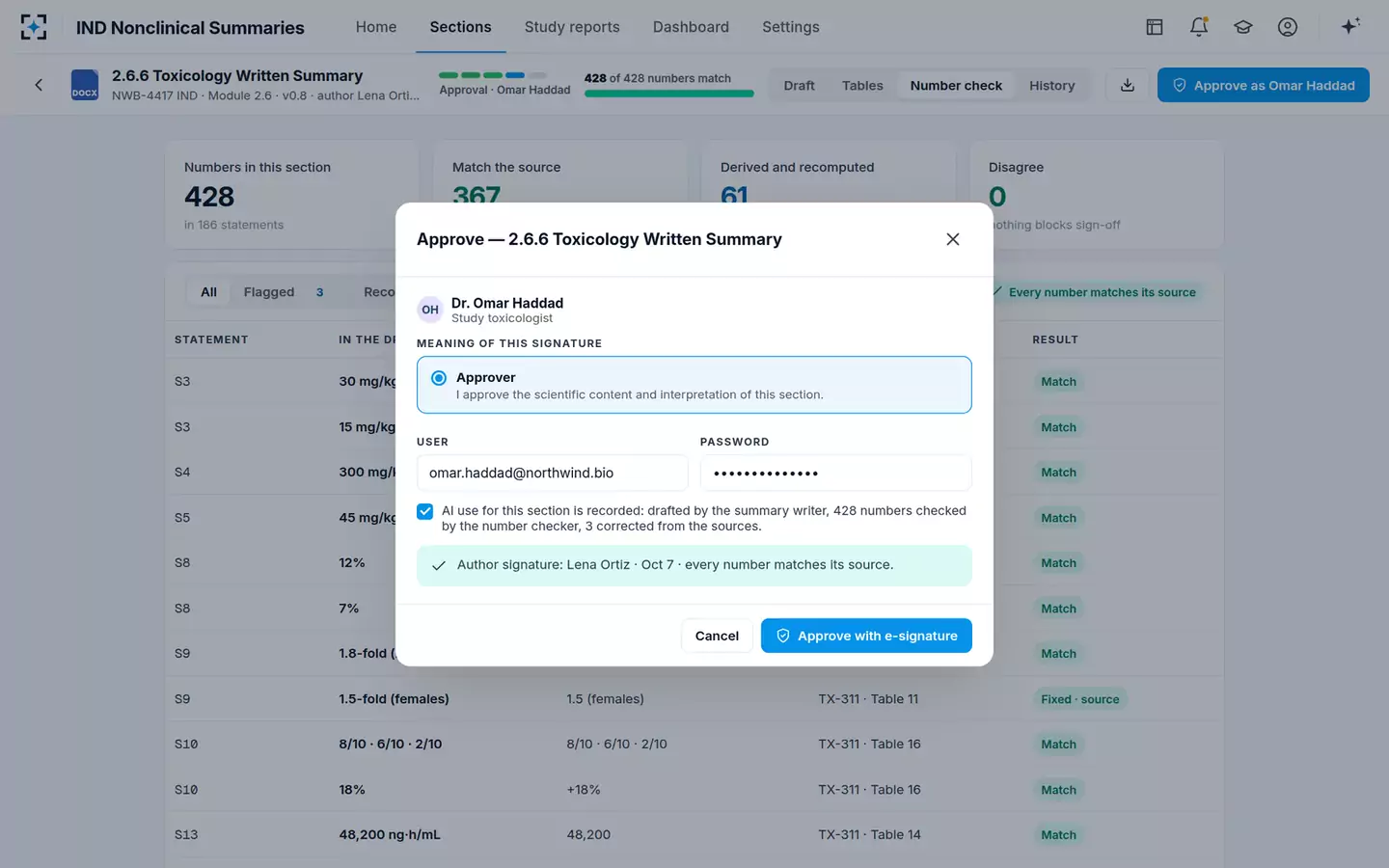Click Every number matches its source
This screenshot has height=868, width=1389.
pyautogui.click(x=1094, y=292)
